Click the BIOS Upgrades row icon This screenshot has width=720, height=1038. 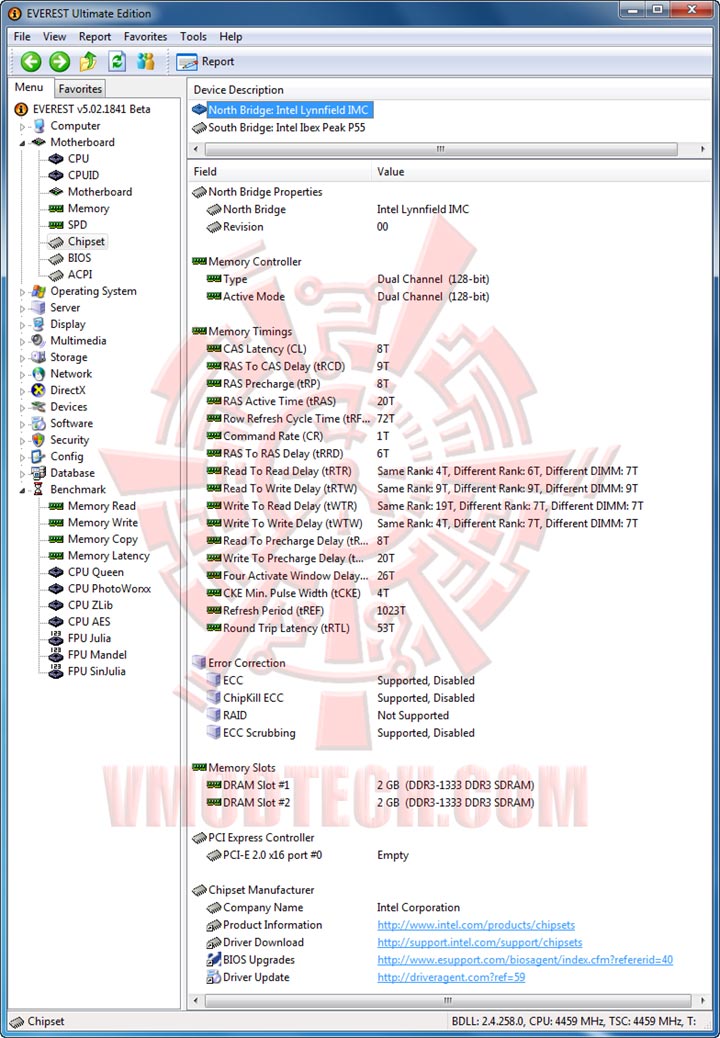tap(213, 960)
